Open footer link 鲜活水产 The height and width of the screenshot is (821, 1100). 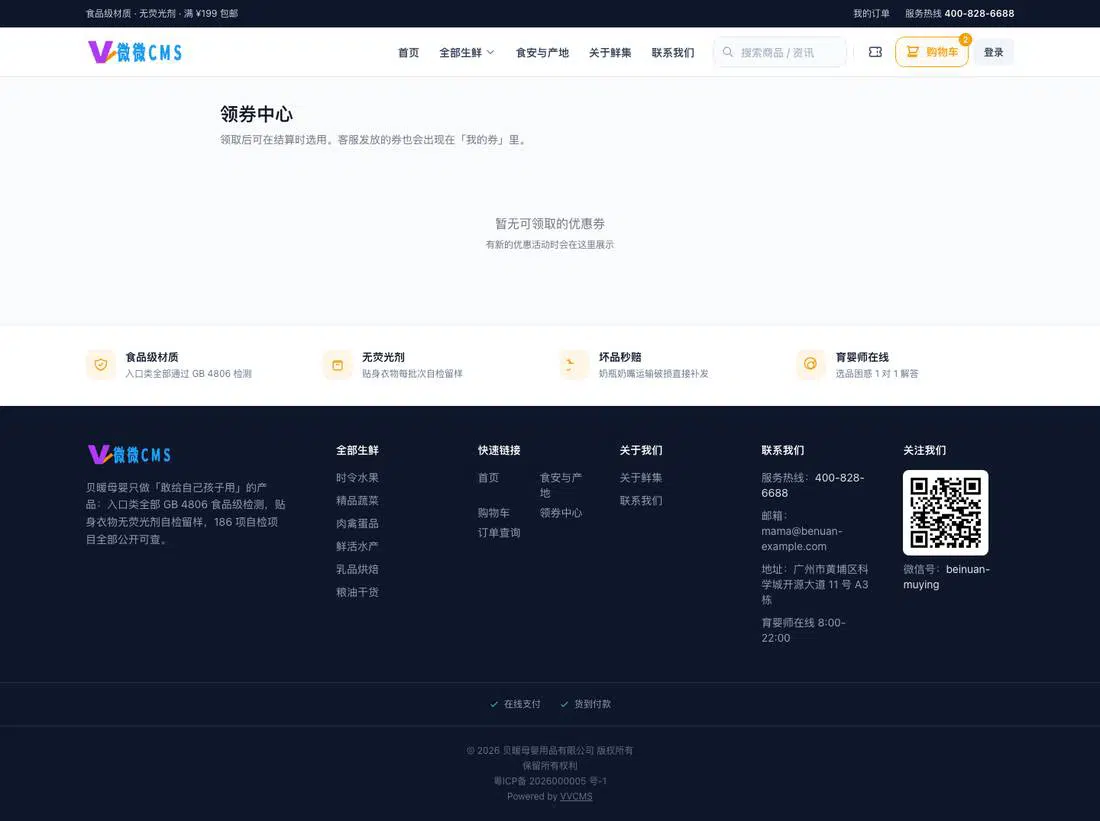(357, 546)
